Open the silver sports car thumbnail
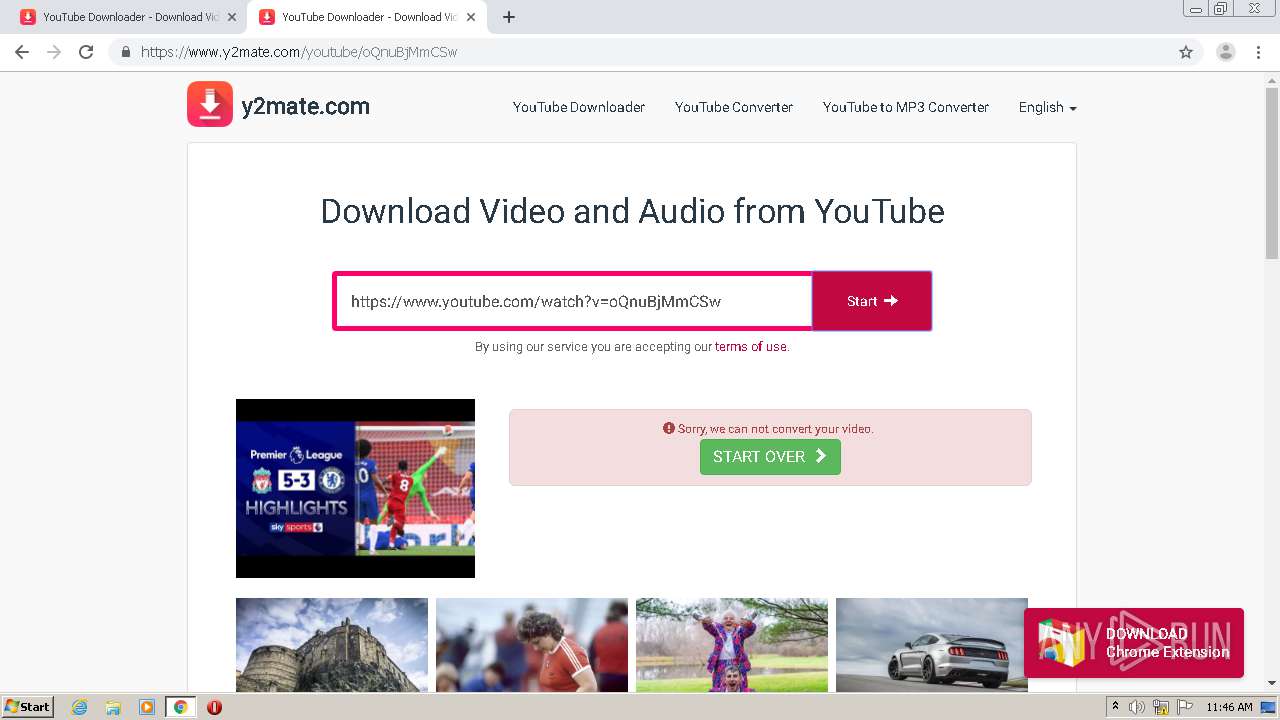Screen dimensions: 1280x720 click(932, 645)
